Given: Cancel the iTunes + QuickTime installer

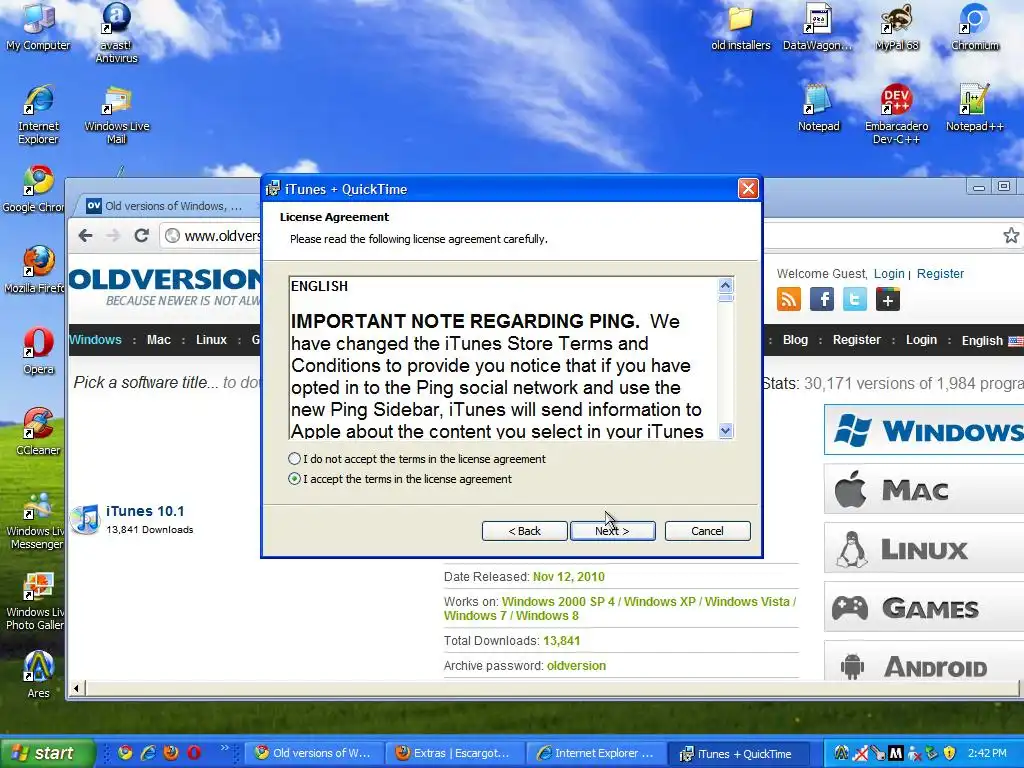Looking at the screenshot, I should point(707,531).
